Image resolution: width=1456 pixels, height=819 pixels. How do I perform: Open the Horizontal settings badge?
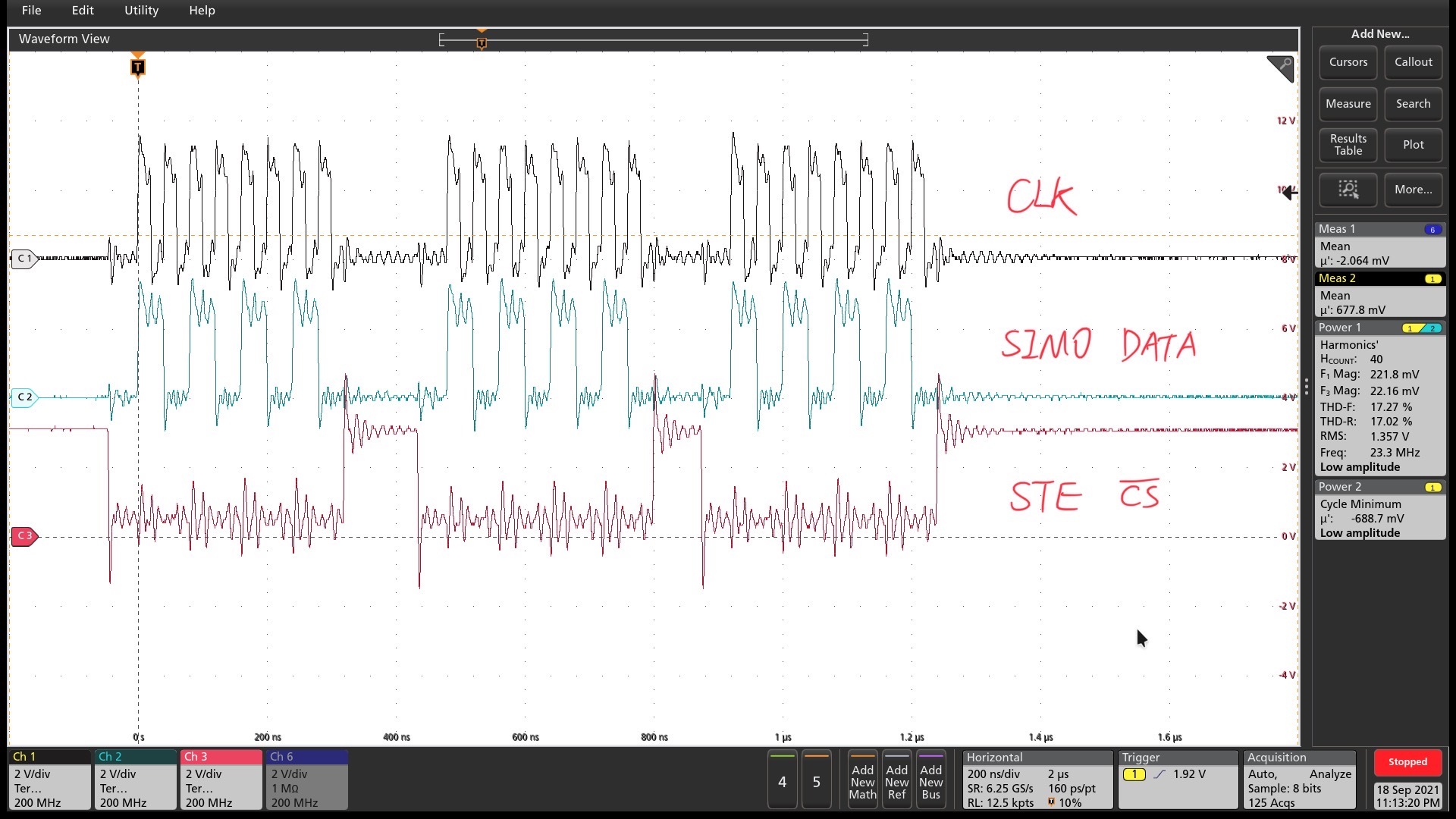point(1037,780)
